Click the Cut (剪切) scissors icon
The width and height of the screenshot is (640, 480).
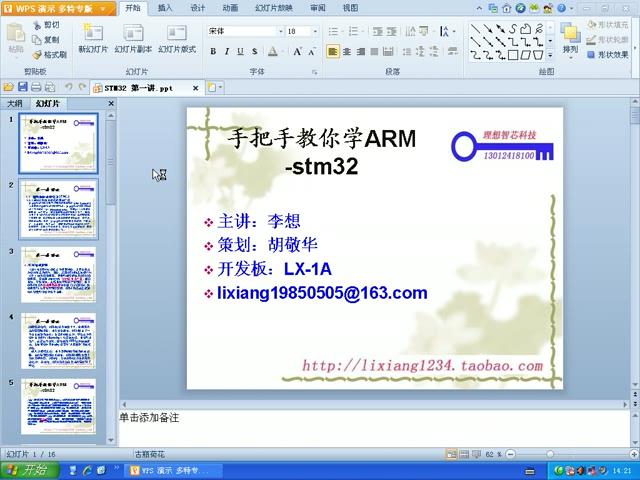click(37, 25)
